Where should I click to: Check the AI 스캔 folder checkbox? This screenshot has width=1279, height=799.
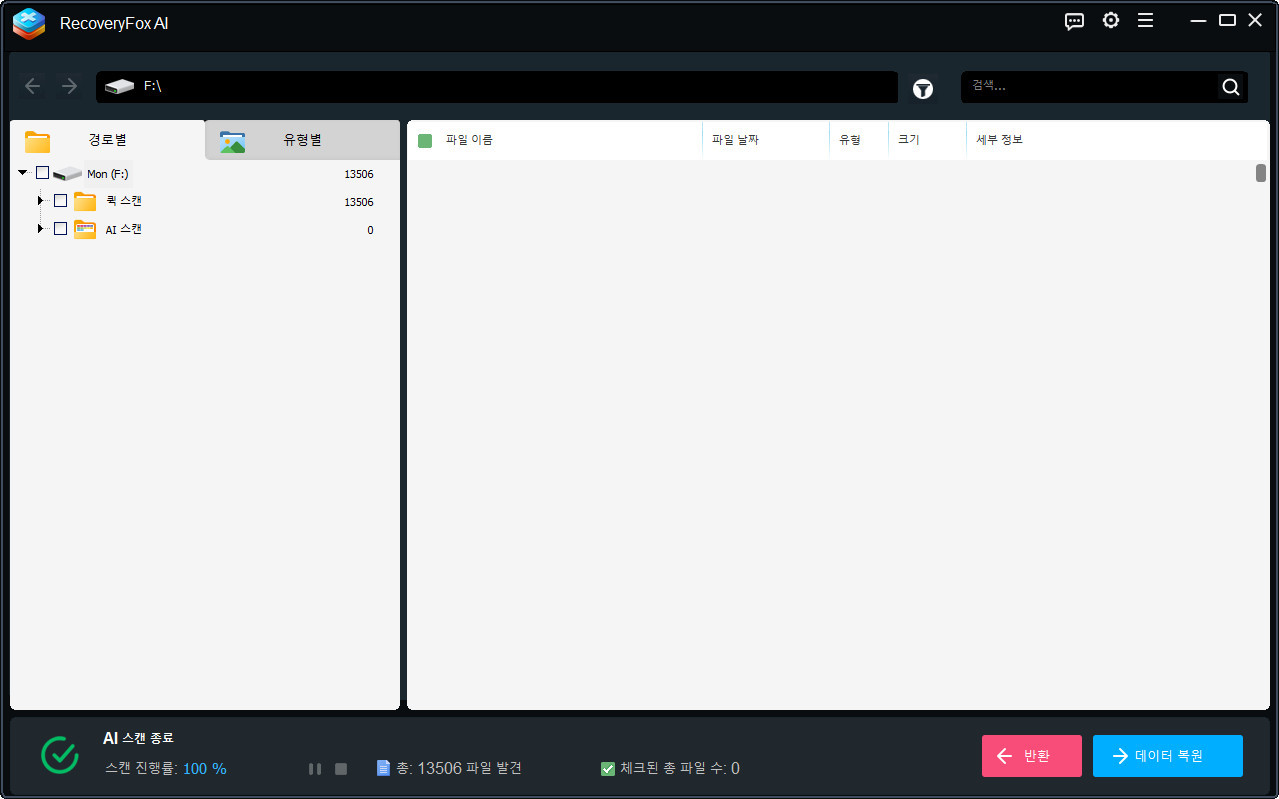click(60, 229)
